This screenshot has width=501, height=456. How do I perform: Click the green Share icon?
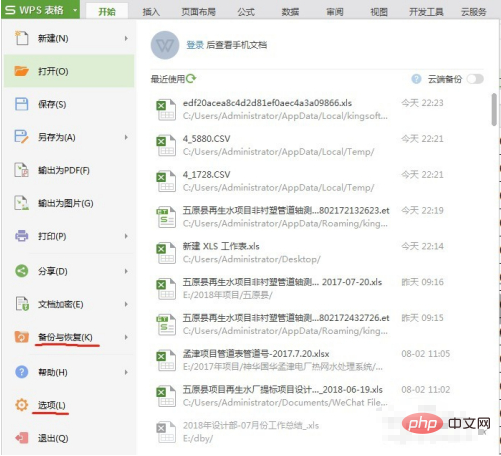tap(22, 271)
